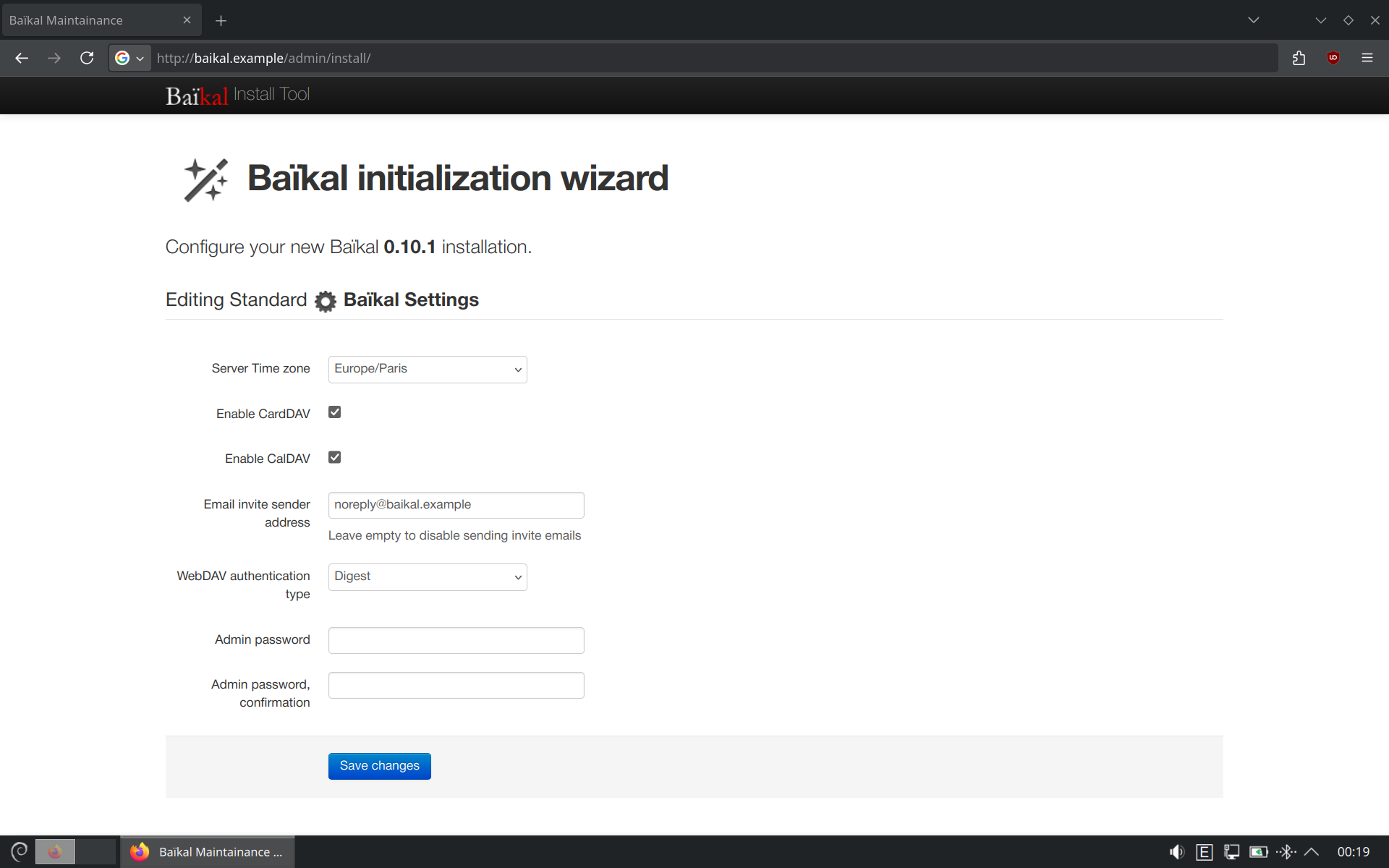Click the browser back arrow
The image size is (1389, 868).
pyautogui.click(x=22, y=58)
